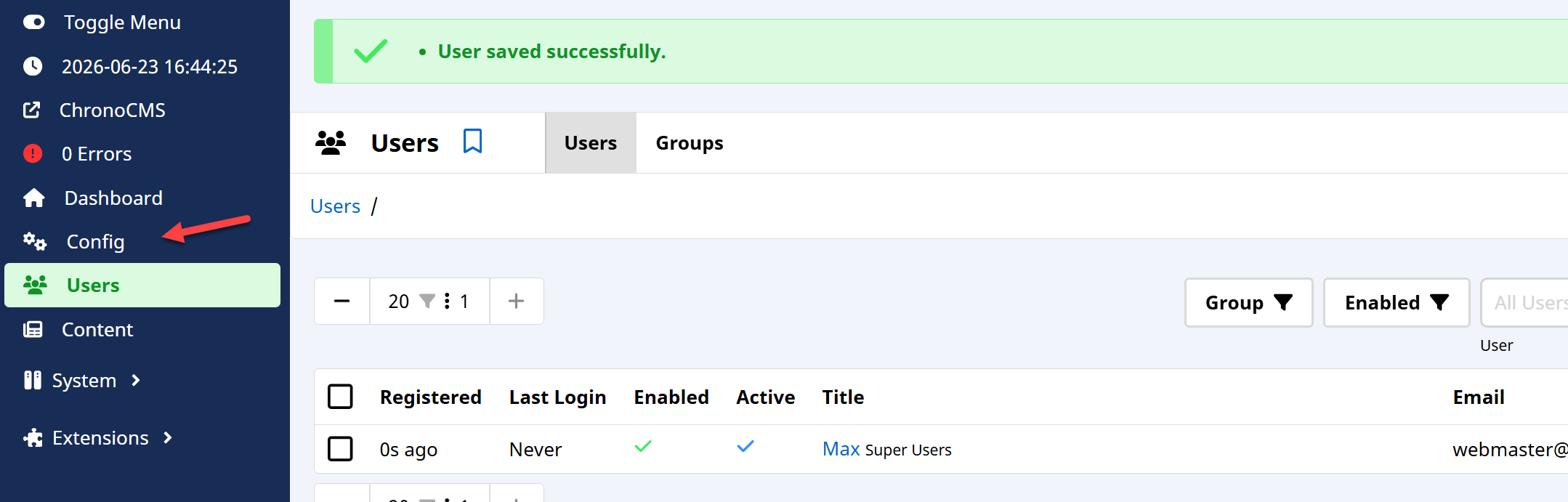Screen dimensions: 1568x502
Task: Sort by the Last Login column header
Action: [557, 397]
